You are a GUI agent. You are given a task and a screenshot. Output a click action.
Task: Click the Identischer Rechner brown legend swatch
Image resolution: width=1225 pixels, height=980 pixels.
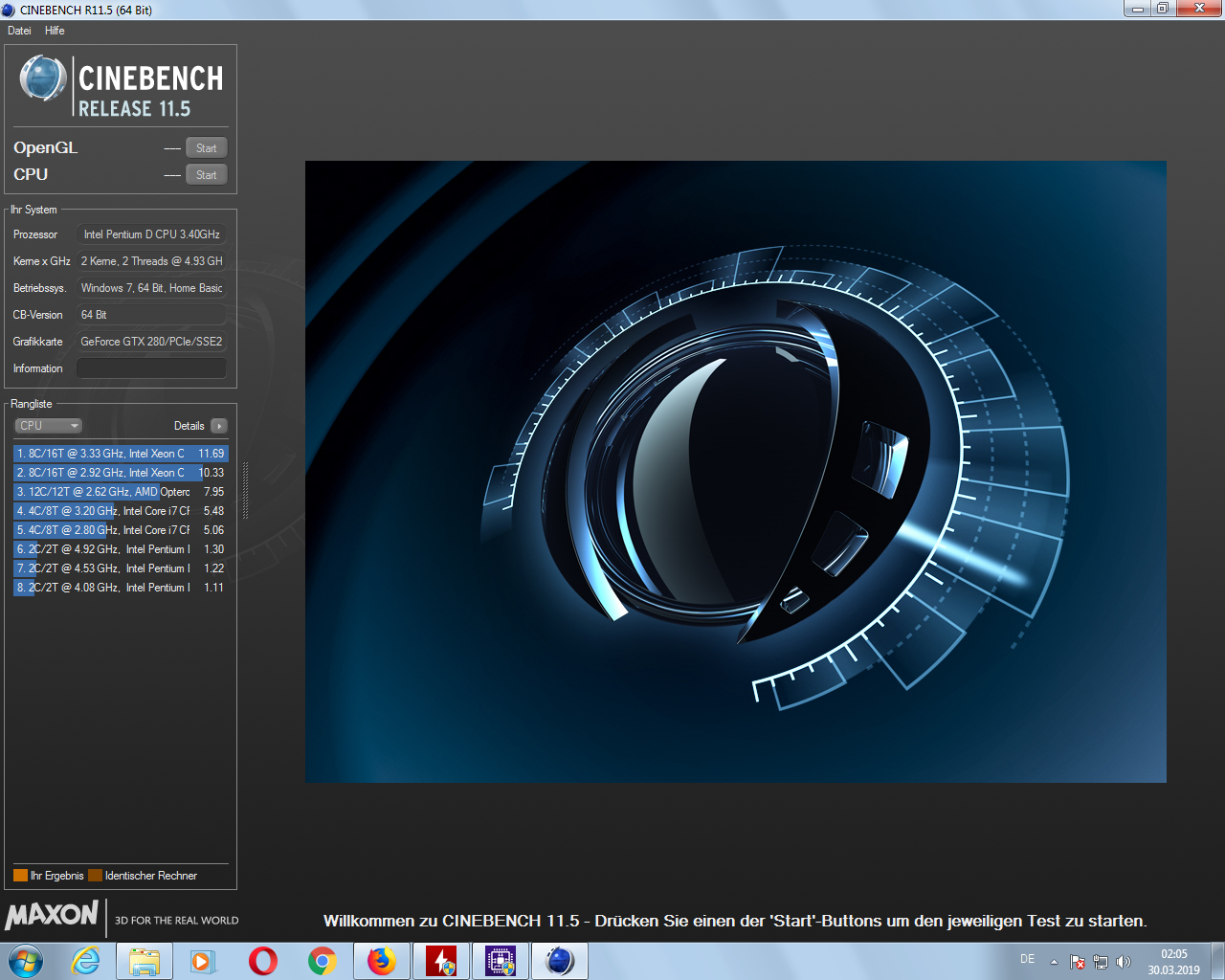click(x=95, y=876)
